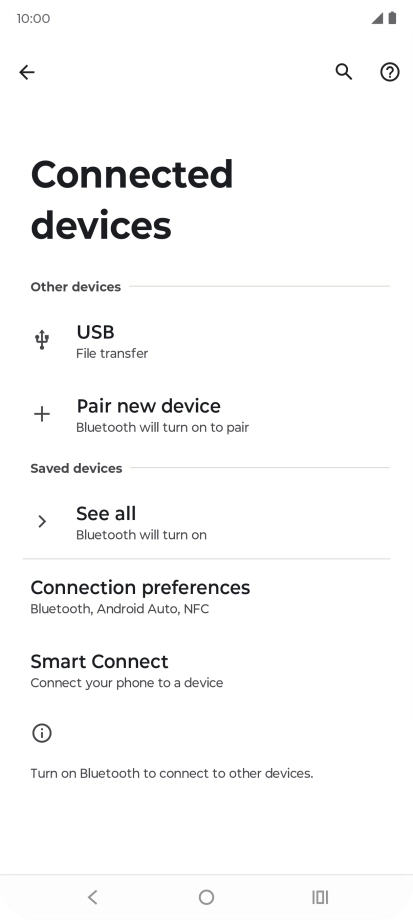Tap the info circle icon

[x=42, y=733]
